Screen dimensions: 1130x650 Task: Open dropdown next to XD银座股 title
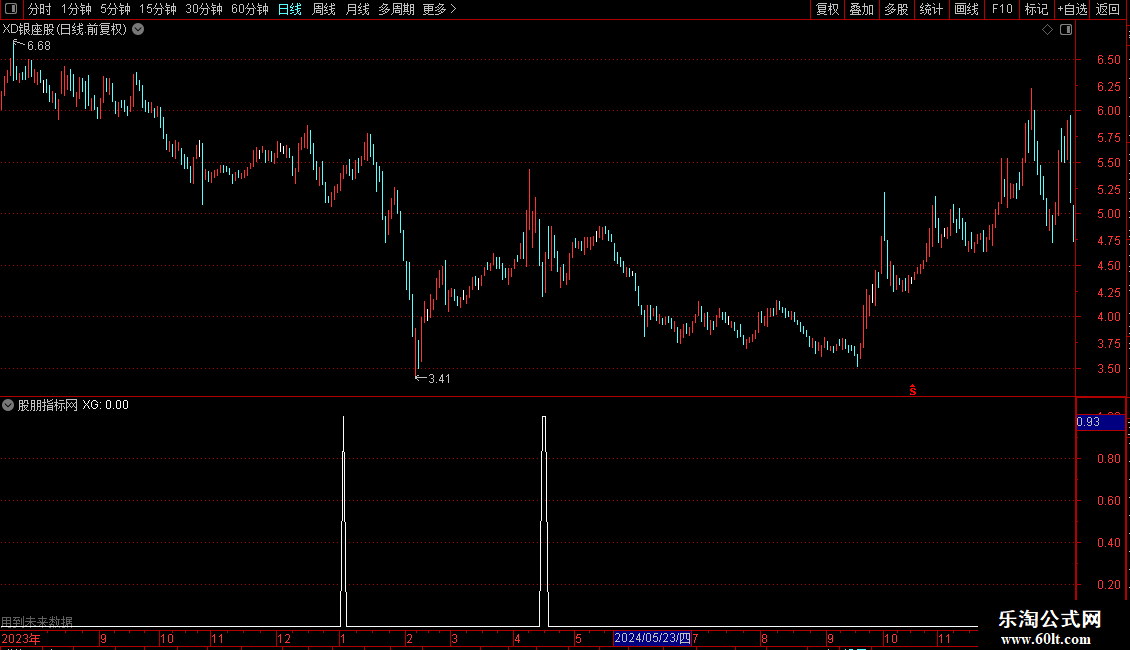(x=138, y=30)
